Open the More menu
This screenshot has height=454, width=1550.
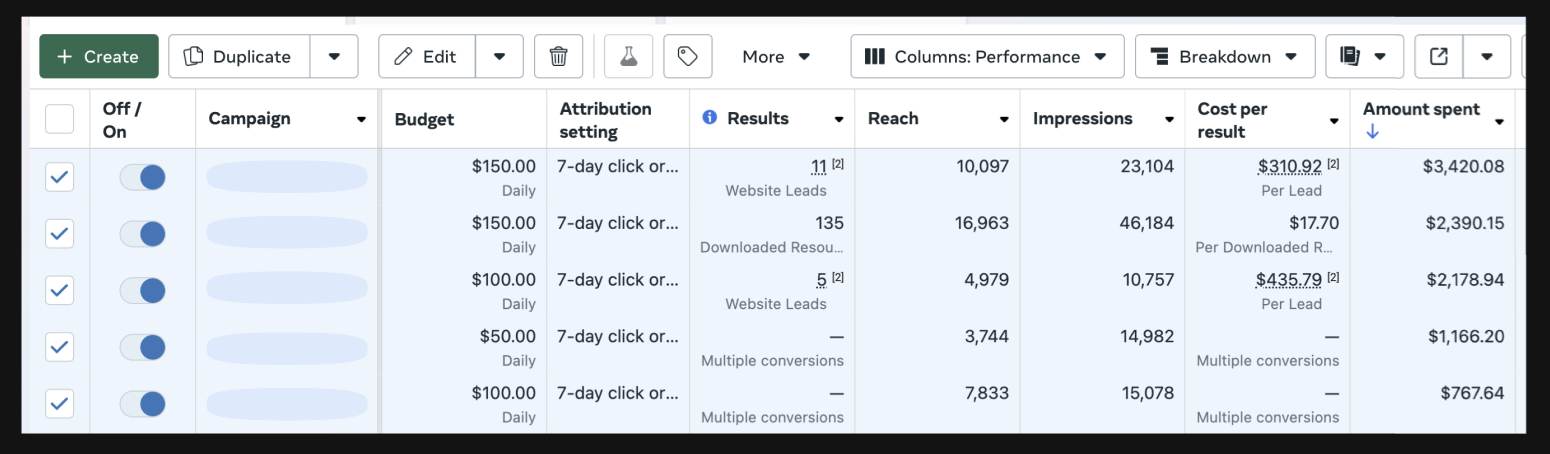tap(776, 57)
